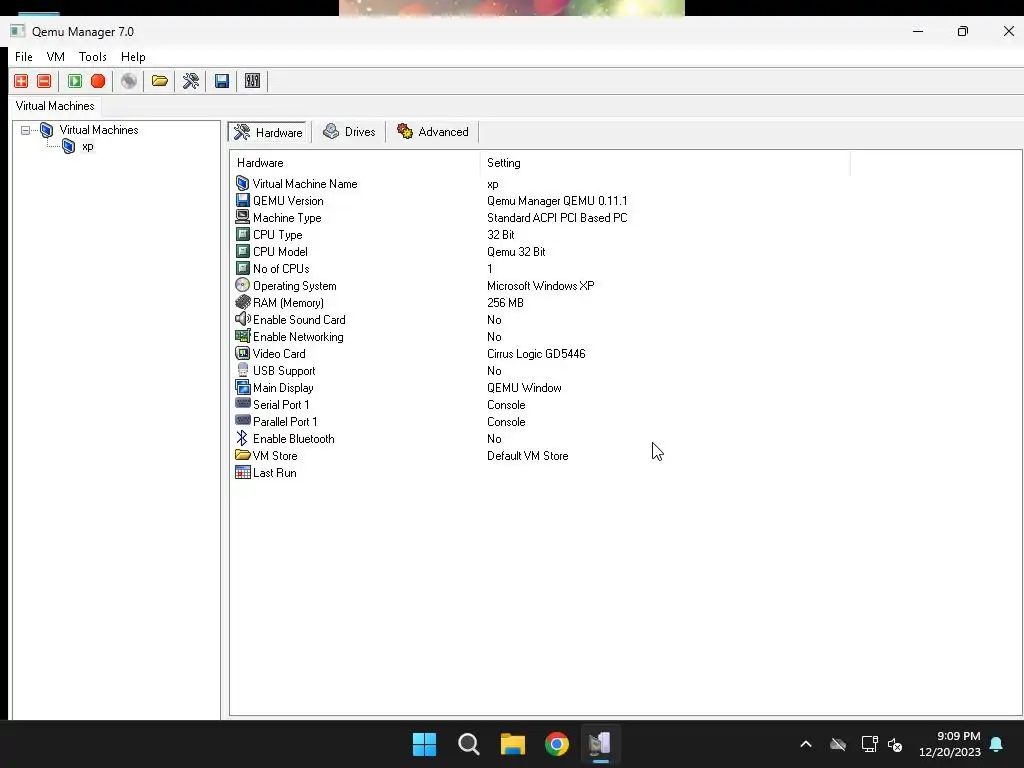Click the Qemu Manager taskbar icon
This screenshot has width=1024, height=768.
tap(601, 744)
